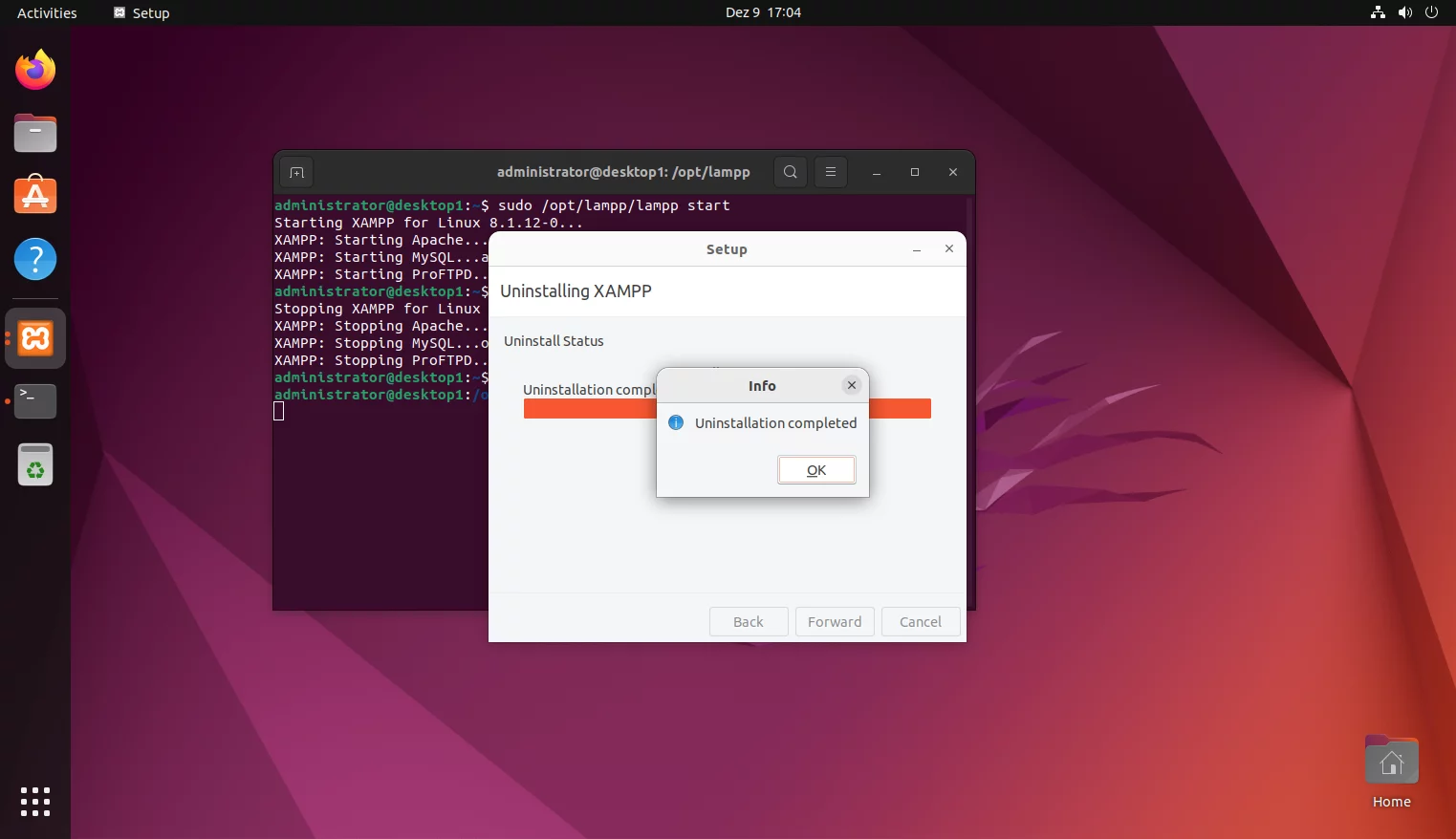Click the 'Stopping XAMPP for Linux' terminal line
The height and width of the screenshot is (839, 1456).
pyautogui.click(x=378, y=309)
